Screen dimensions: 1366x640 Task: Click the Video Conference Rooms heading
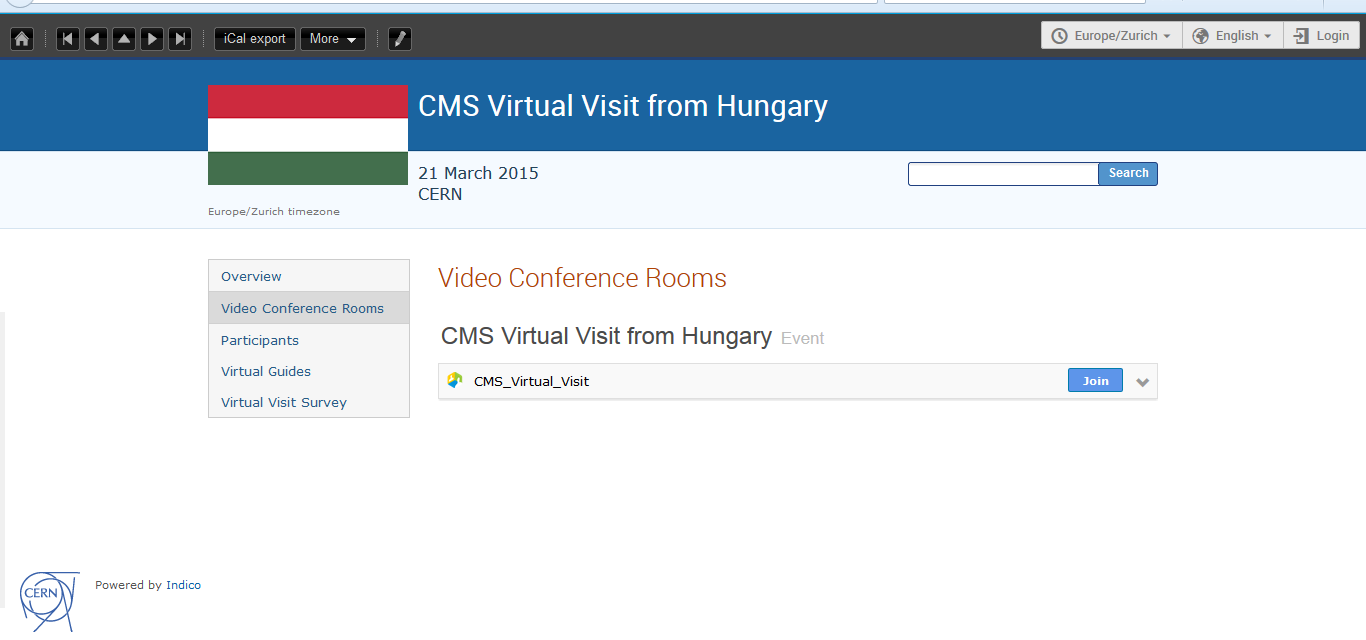[x=582, y=278]
